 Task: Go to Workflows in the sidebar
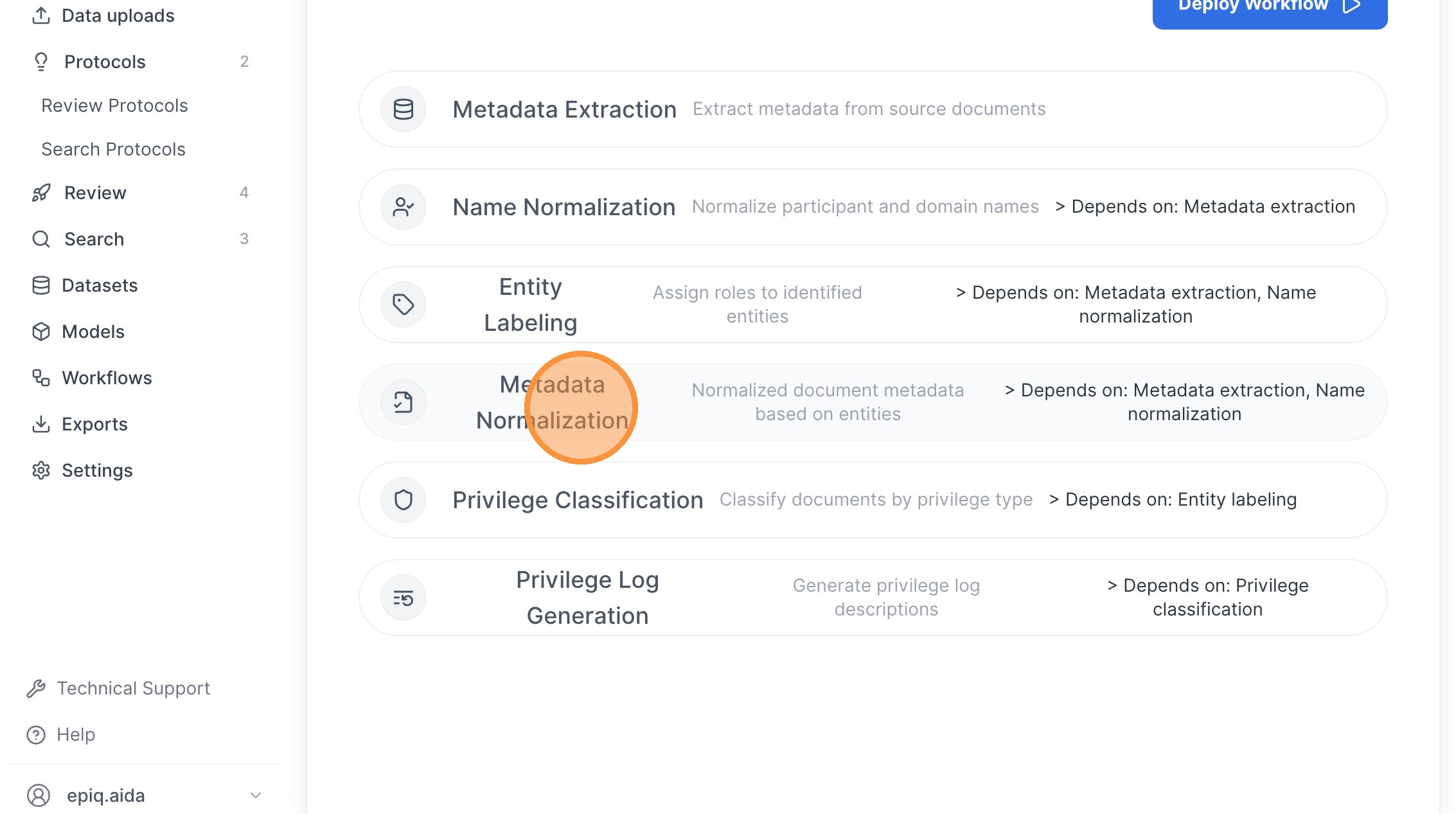point(107,378)
